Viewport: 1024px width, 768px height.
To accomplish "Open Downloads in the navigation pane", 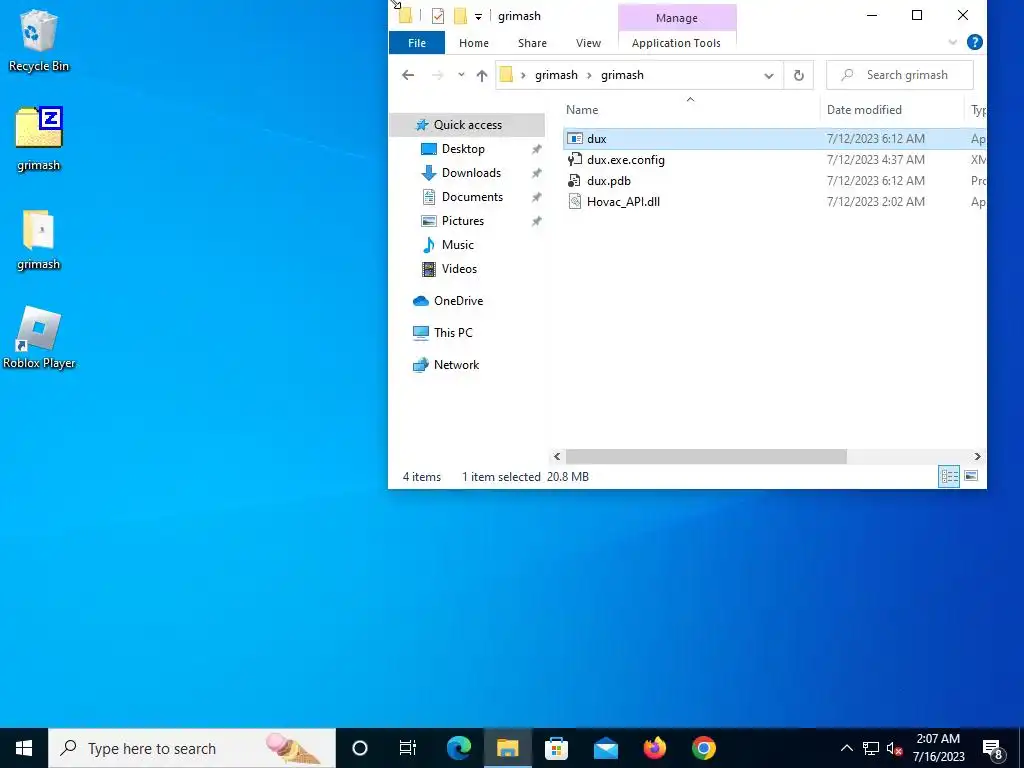I will tap(472, 173).
